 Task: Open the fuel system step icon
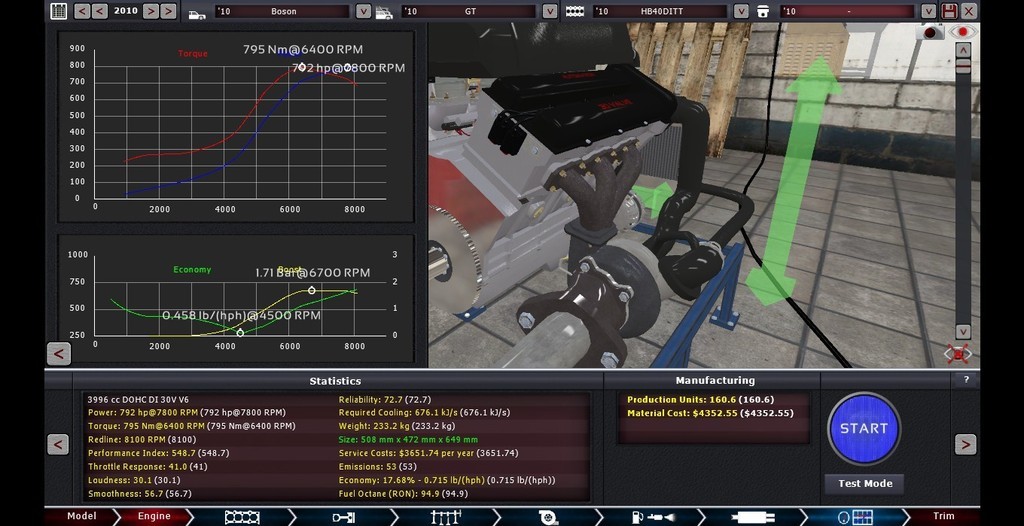coord(646,517)
